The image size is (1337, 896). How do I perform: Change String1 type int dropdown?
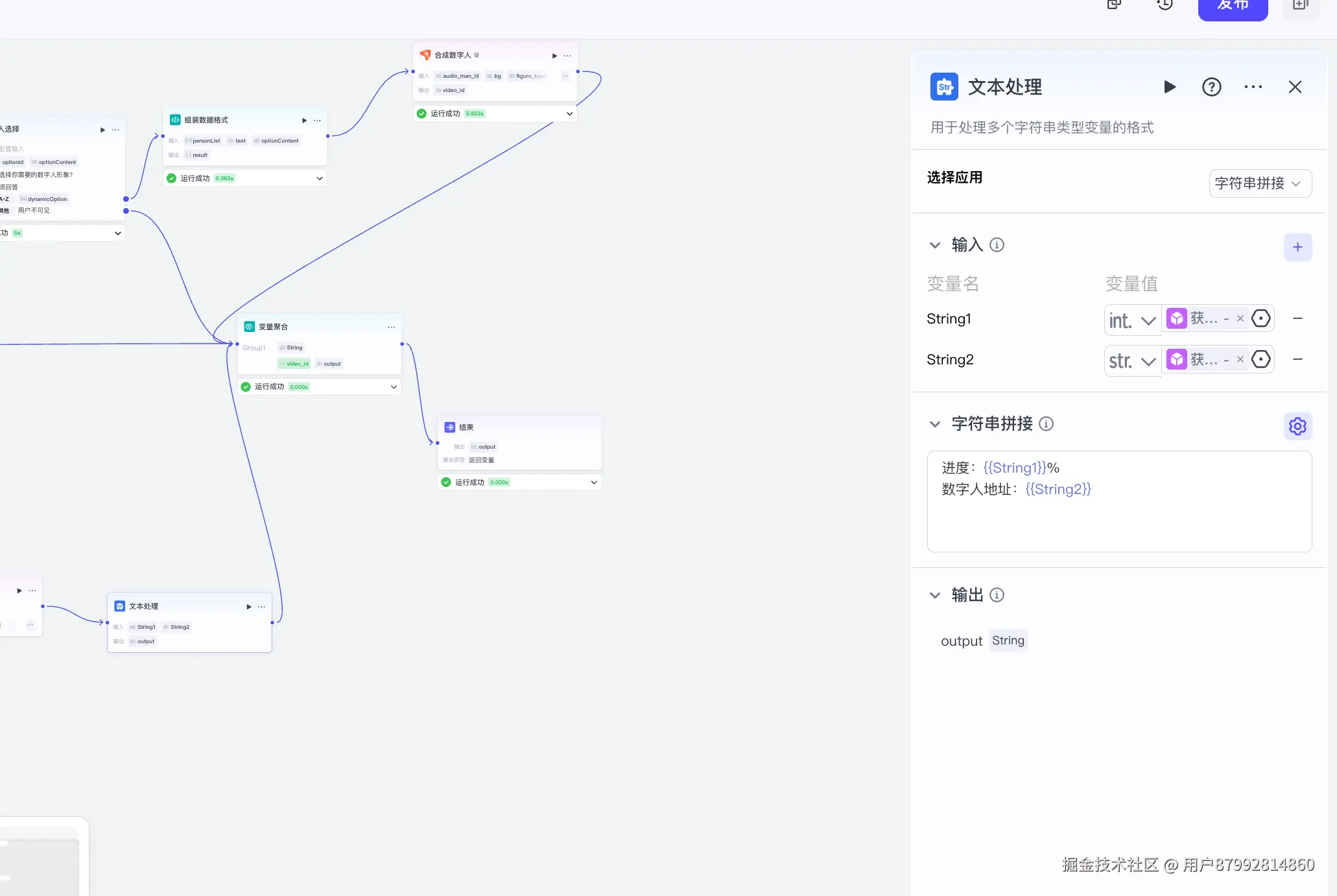click(1132, 320)
